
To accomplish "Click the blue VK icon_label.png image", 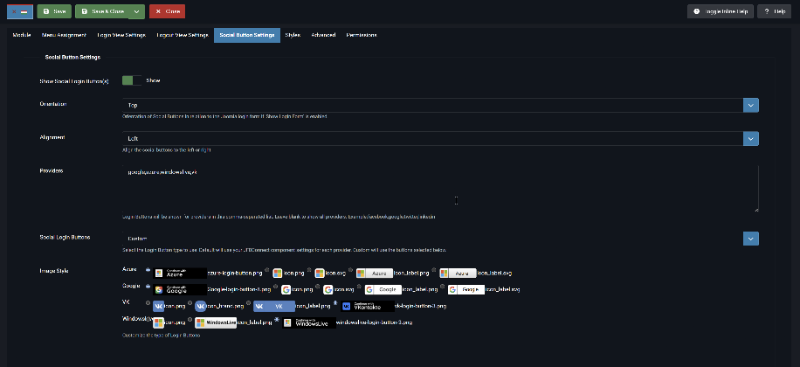I will pos(274,306).
